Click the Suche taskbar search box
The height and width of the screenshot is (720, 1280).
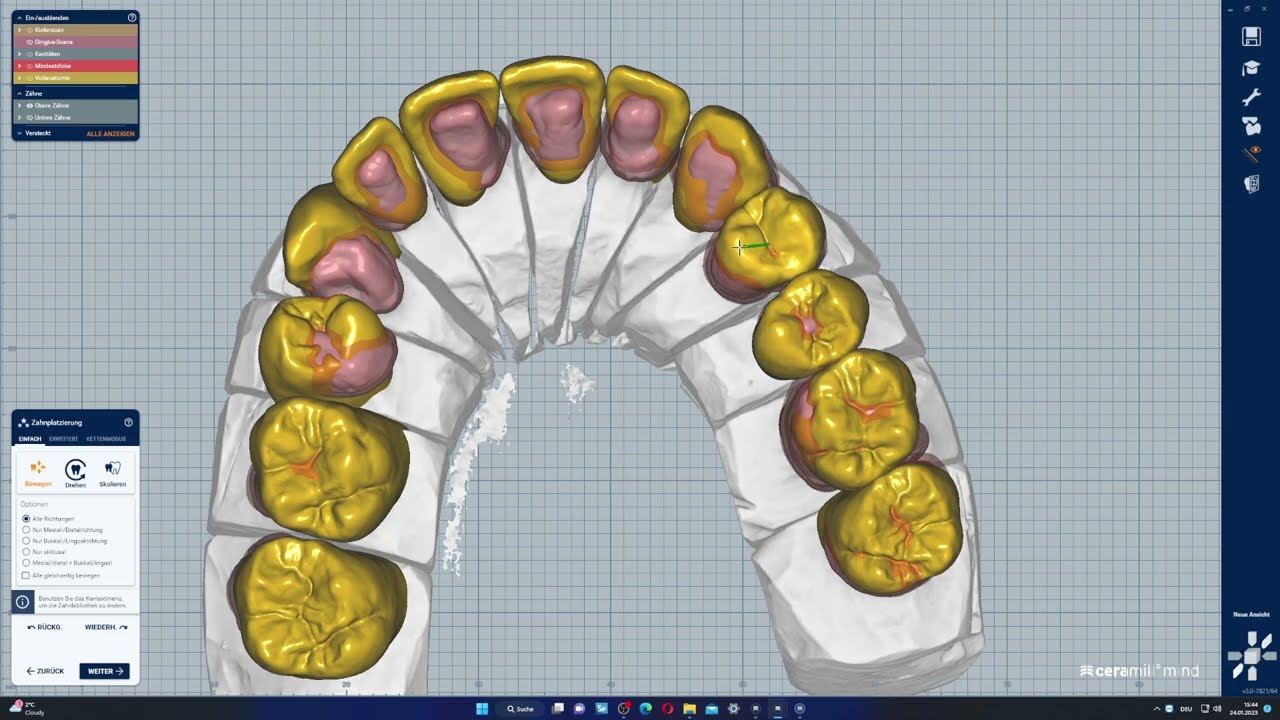(520, 709)
